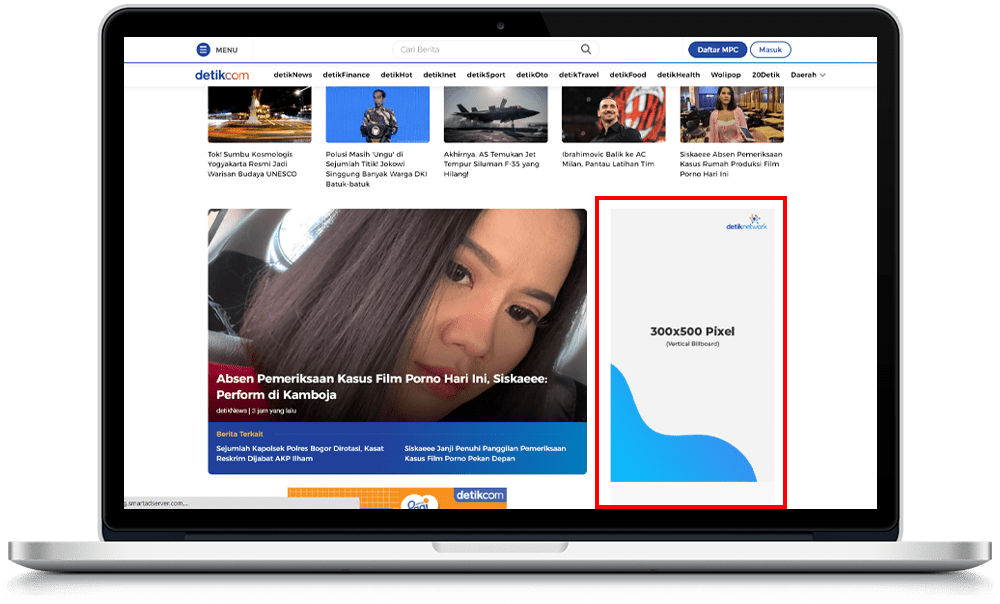
Task: Click the detiknetwork logo in the ad
Action: [747, 223]
